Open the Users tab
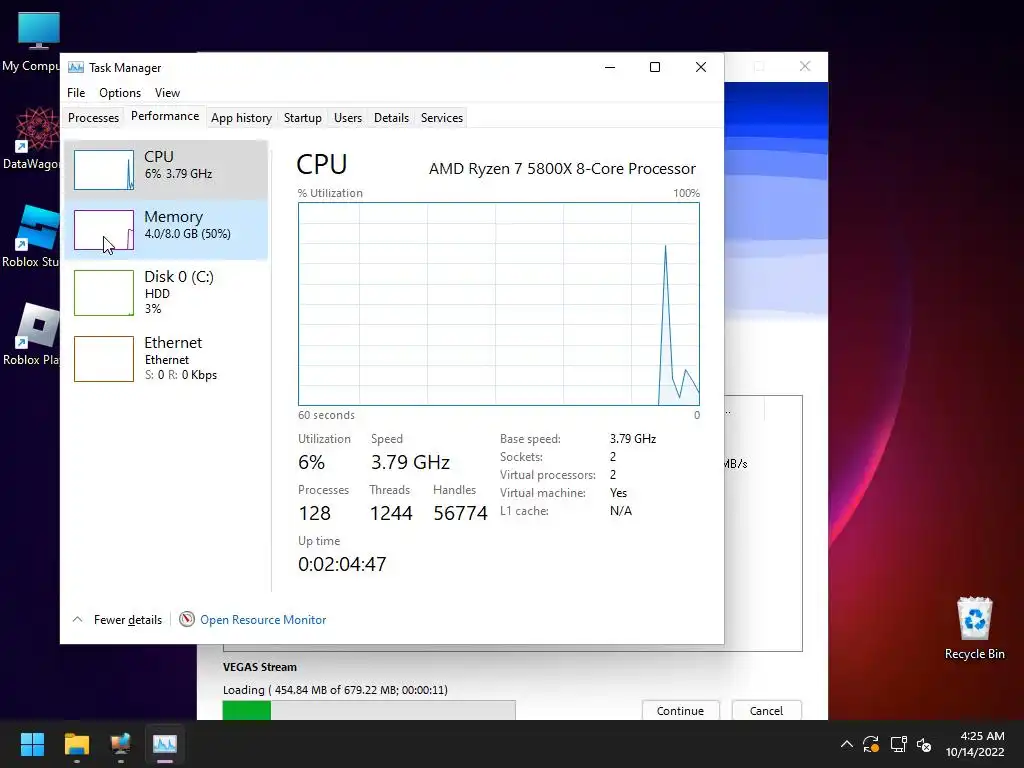Image resolution: width=1024 pixels, height=768 pixels. tap(347, 118)
